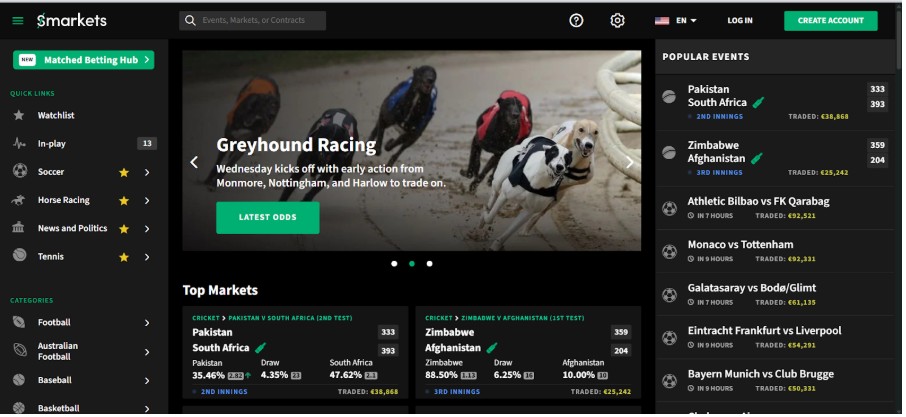Click cricket ball icon beside Zimbabwe popular event

coord(669,152)
